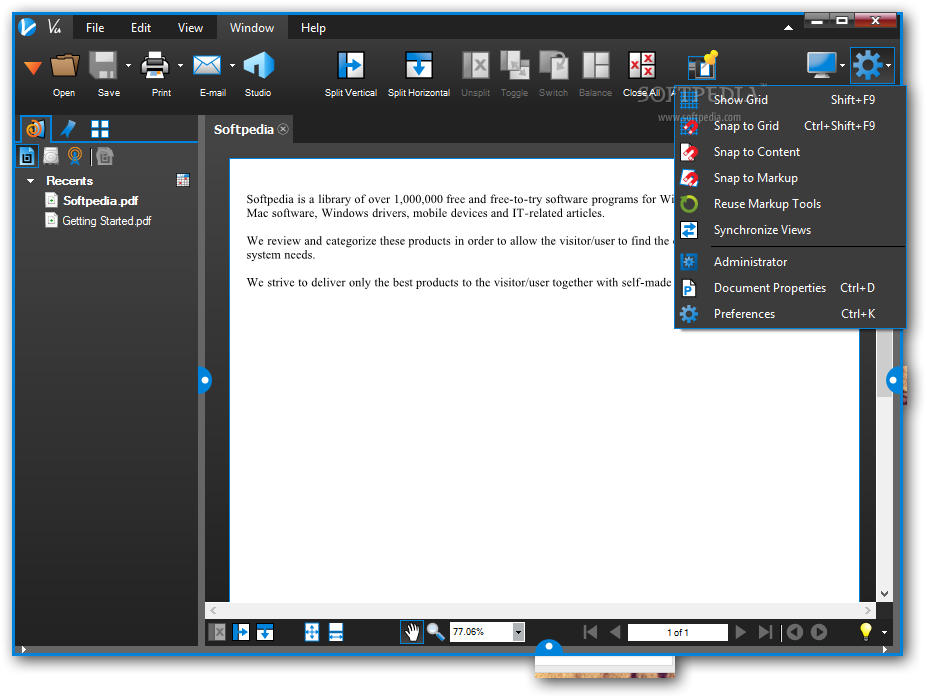Open the Save dropdown arrow
Screen dimensions: 927x698
128,66
